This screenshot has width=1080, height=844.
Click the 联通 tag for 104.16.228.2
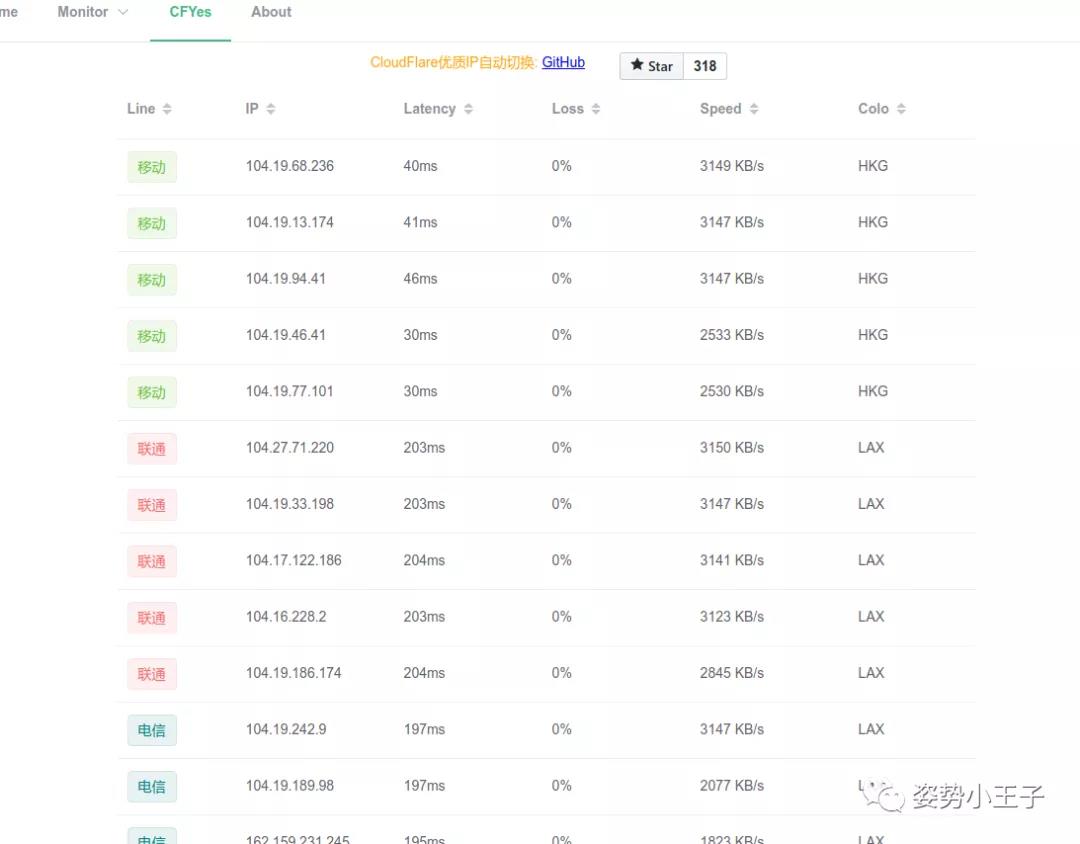152,618
